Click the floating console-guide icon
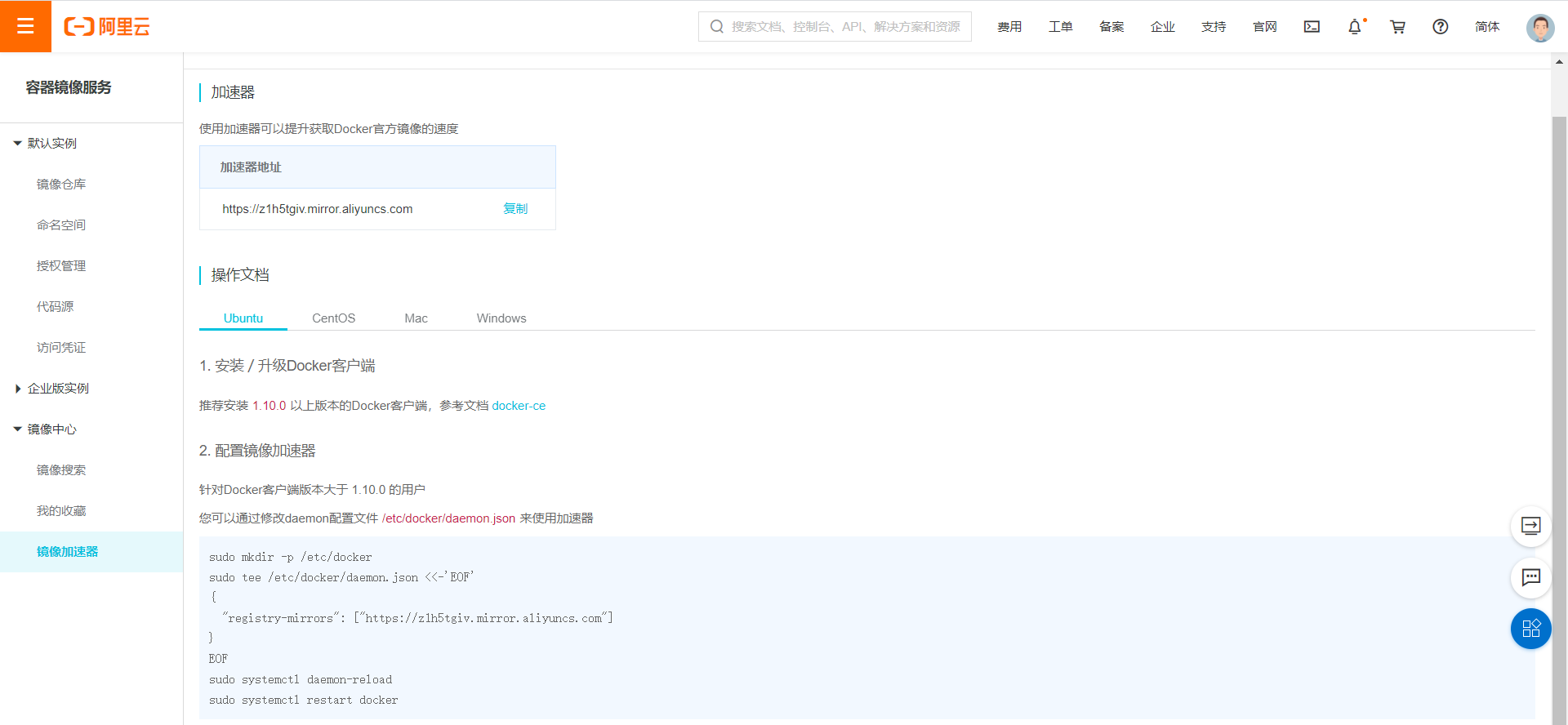This screenshot has width=1568, height=725. coord(1531,527)
